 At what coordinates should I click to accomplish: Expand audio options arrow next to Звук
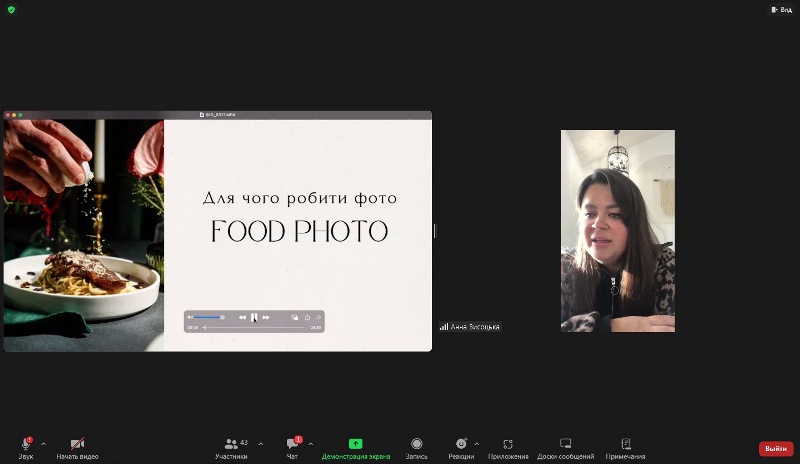[43, 444]
